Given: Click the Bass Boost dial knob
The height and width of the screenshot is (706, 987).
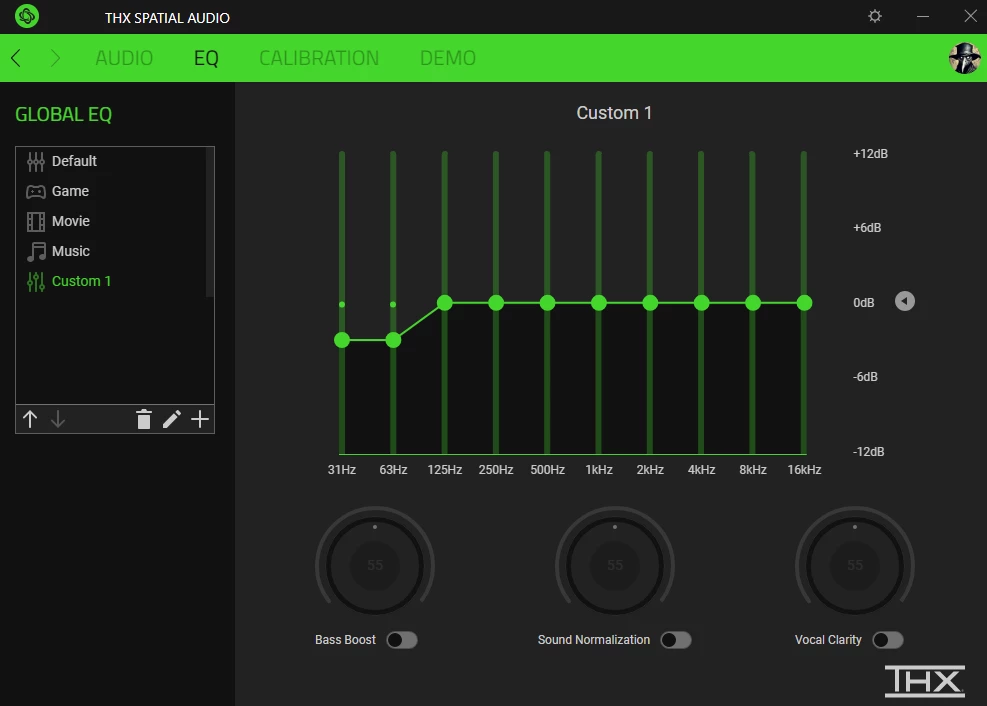Looking at the screenshot, I should click(x=375, y=565).
